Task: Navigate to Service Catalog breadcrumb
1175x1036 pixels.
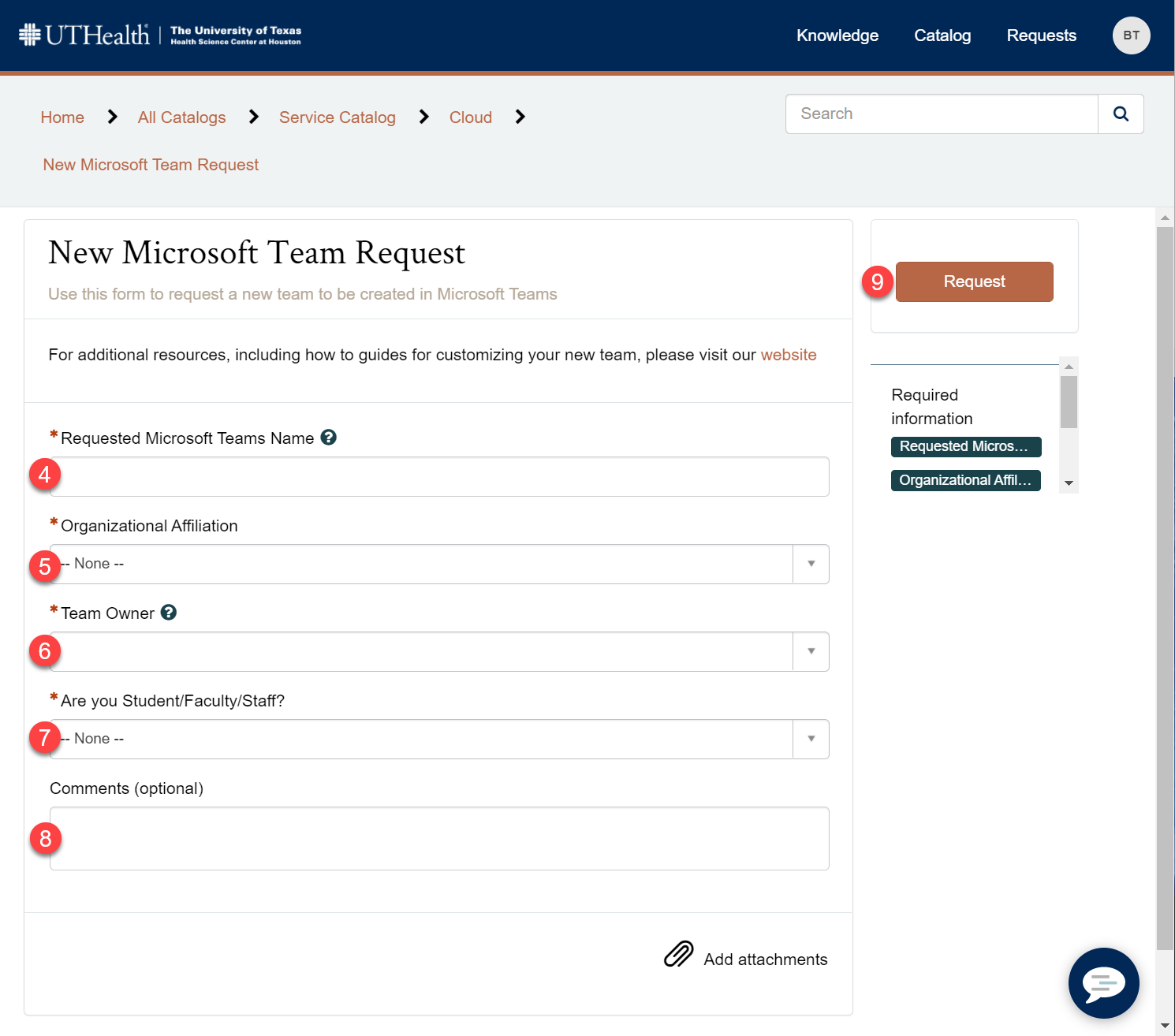Action: [x=337, y=117]
